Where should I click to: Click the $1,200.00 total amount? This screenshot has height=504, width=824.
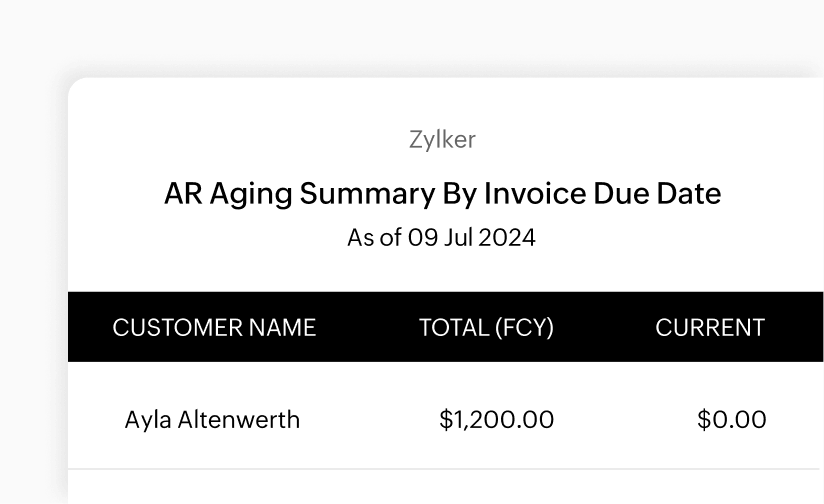coord(496,419)
